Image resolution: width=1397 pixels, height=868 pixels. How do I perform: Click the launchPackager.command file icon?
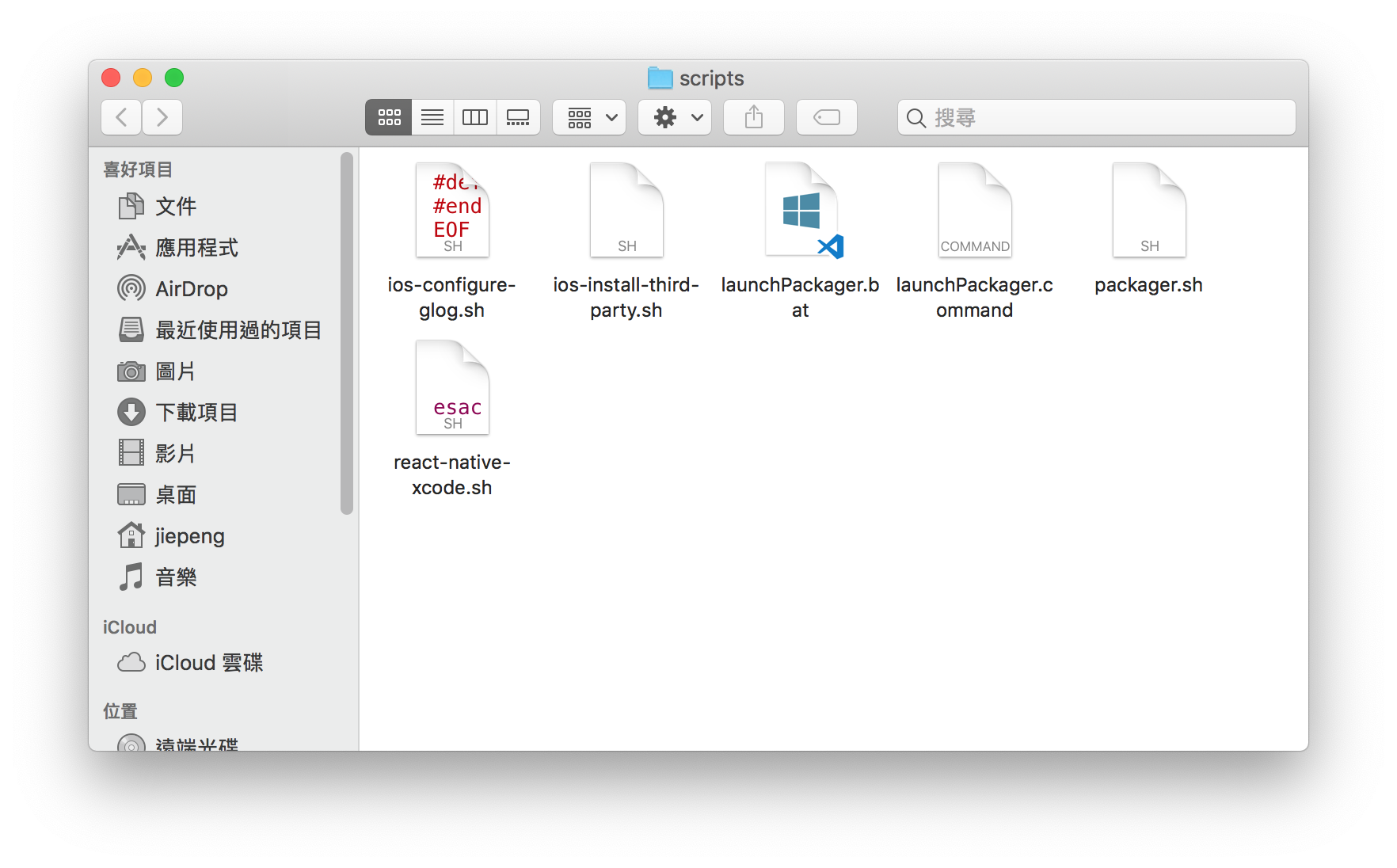coord(974,211)
